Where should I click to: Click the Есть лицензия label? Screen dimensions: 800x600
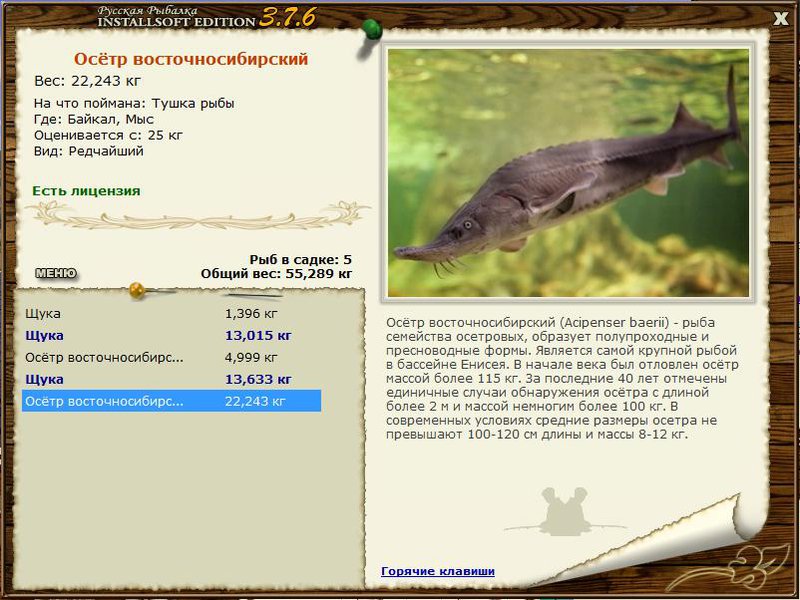pyautogui.click(x=86, y=191)
